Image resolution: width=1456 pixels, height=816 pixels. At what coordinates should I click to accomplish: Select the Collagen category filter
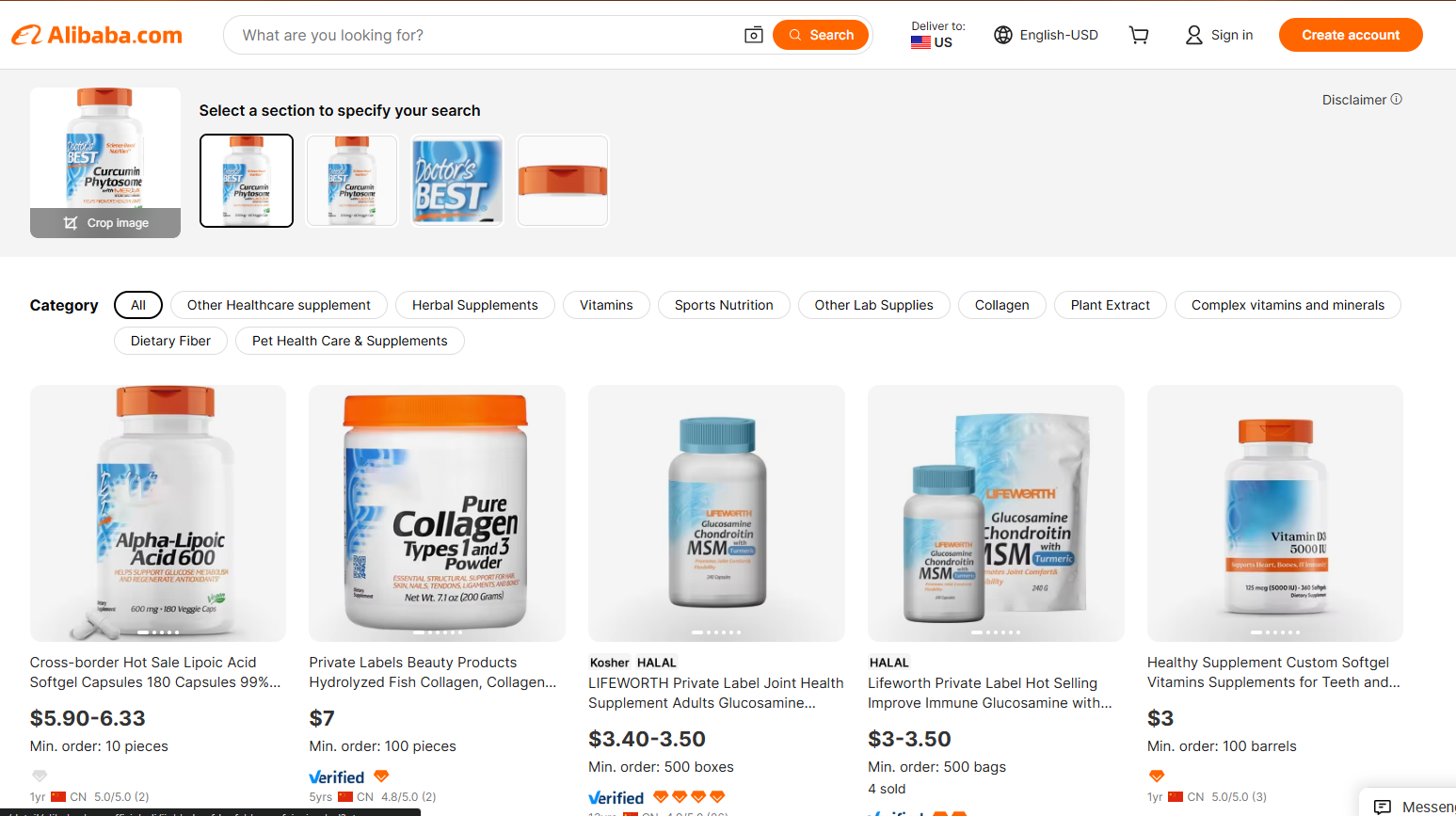(x=1001, y=305)
